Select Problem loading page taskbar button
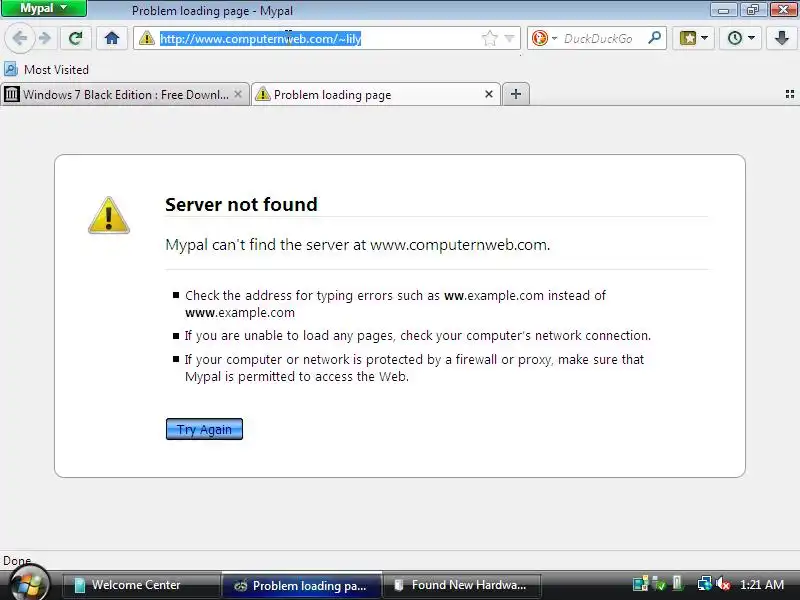Image resolution: width=800 pixels, height=600 pixels. [302, 585]
